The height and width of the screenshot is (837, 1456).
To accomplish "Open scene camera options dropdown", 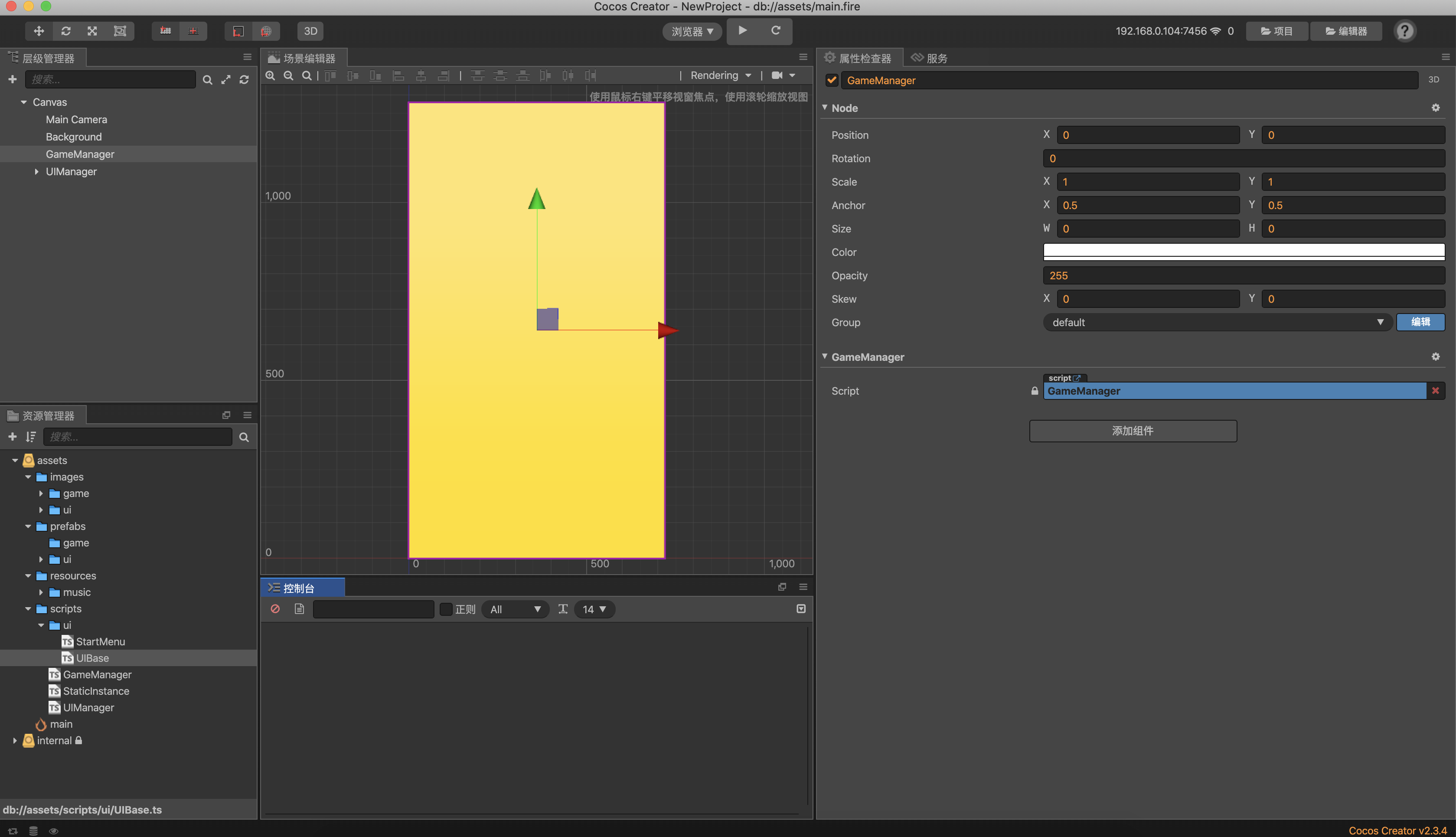I will point(783,75).
